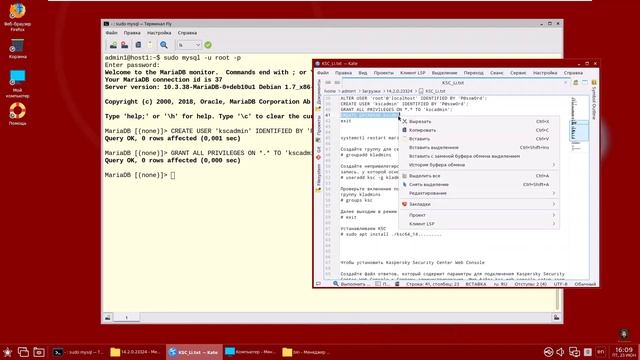640x360 pixels.
Task: Choose Вставить in context menu
Action: 479,139
